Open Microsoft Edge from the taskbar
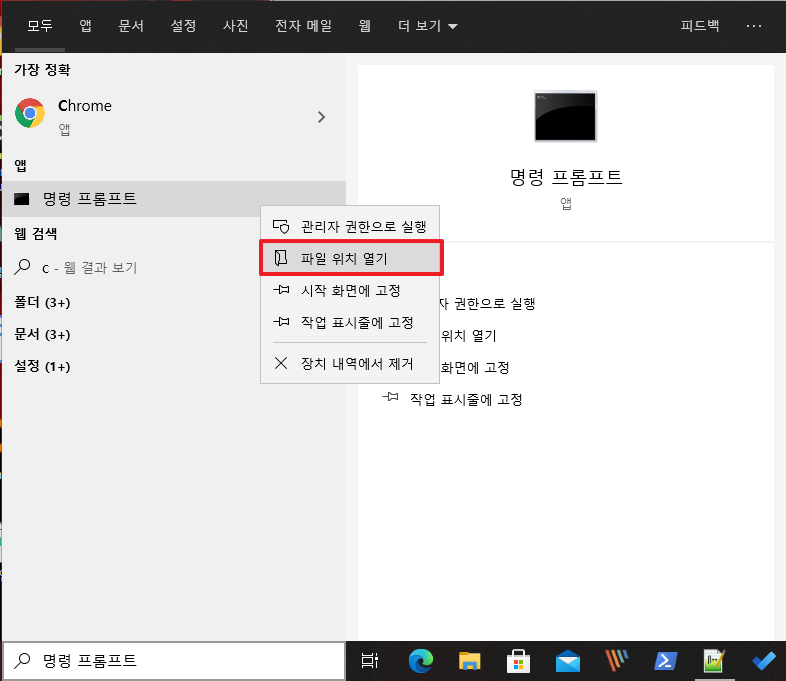The height and width of the screenshot is (681, 786). 421,661
